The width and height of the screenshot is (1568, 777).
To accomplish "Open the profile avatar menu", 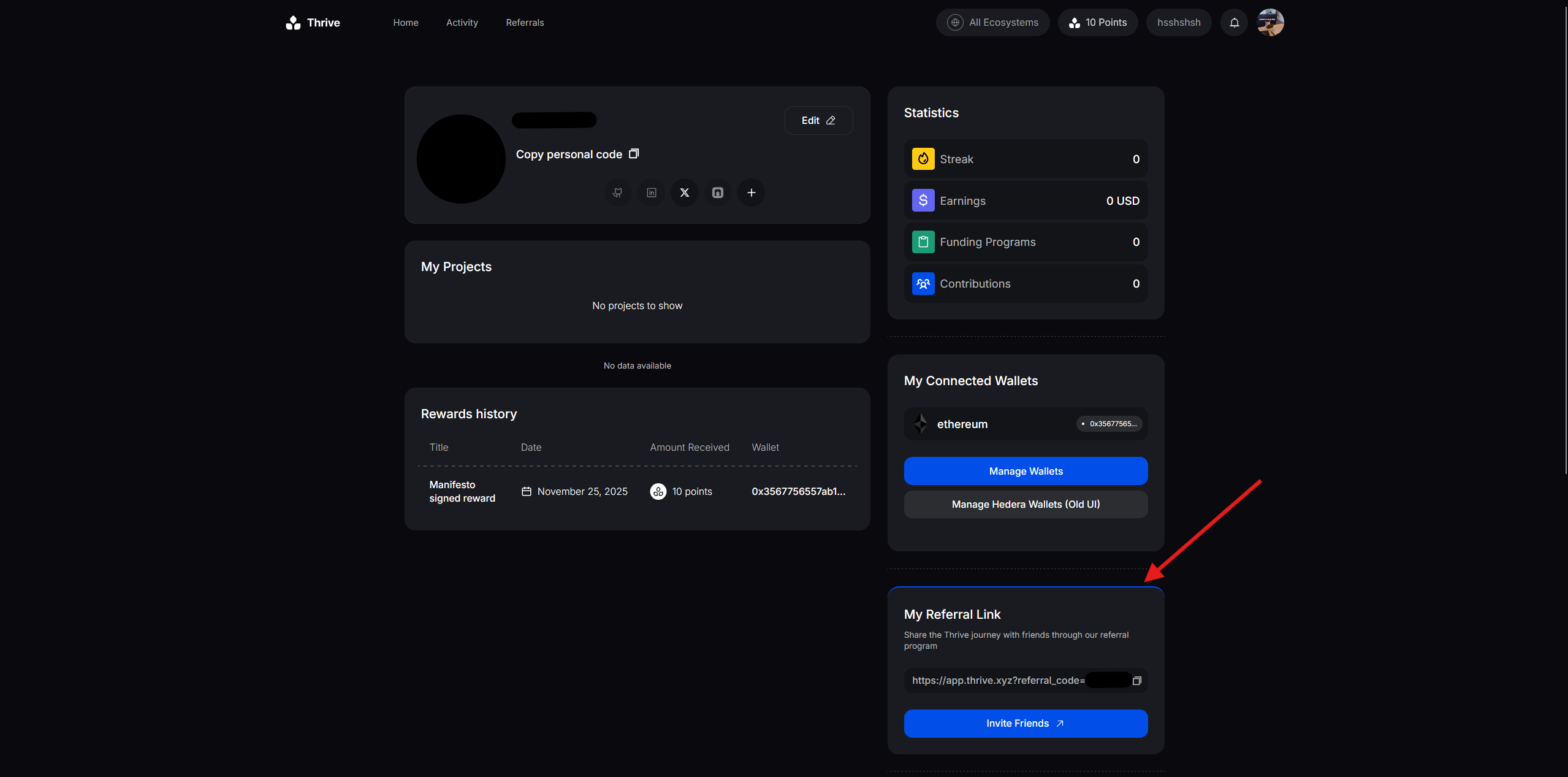I will pyautogui.click(x=1271, y=22).
